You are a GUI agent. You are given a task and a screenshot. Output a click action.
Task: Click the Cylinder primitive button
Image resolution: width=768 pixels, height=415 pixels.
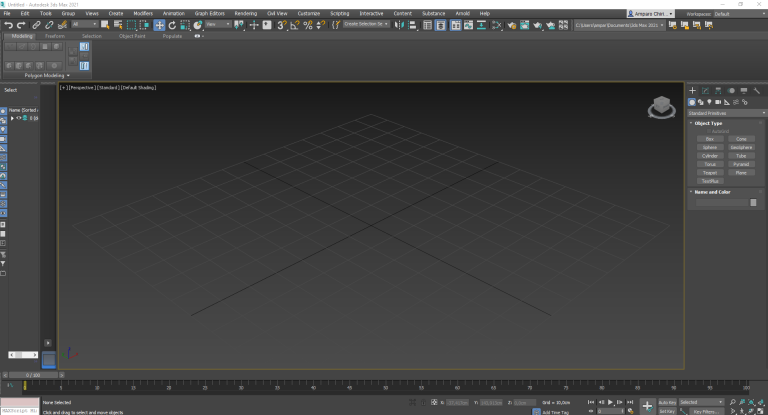(710, 156)
